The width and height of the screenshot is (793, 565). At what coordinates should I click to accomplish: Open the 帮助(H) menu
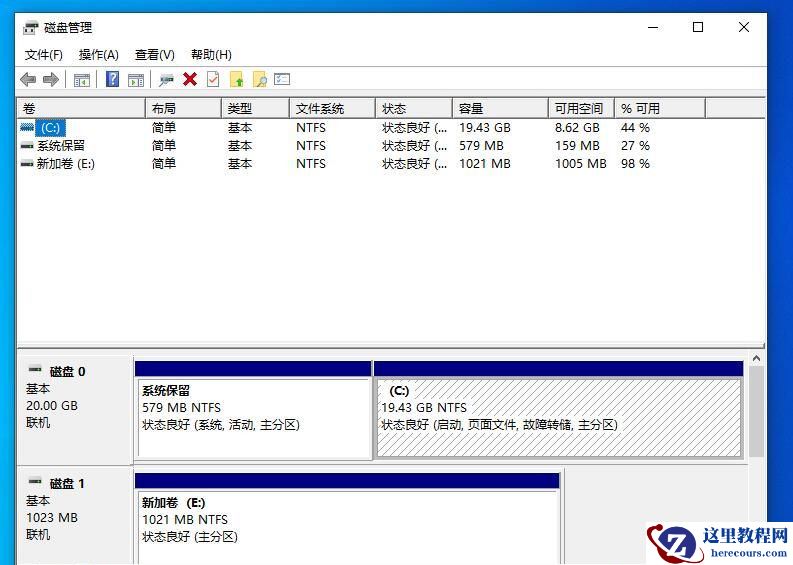pos(211,55)
